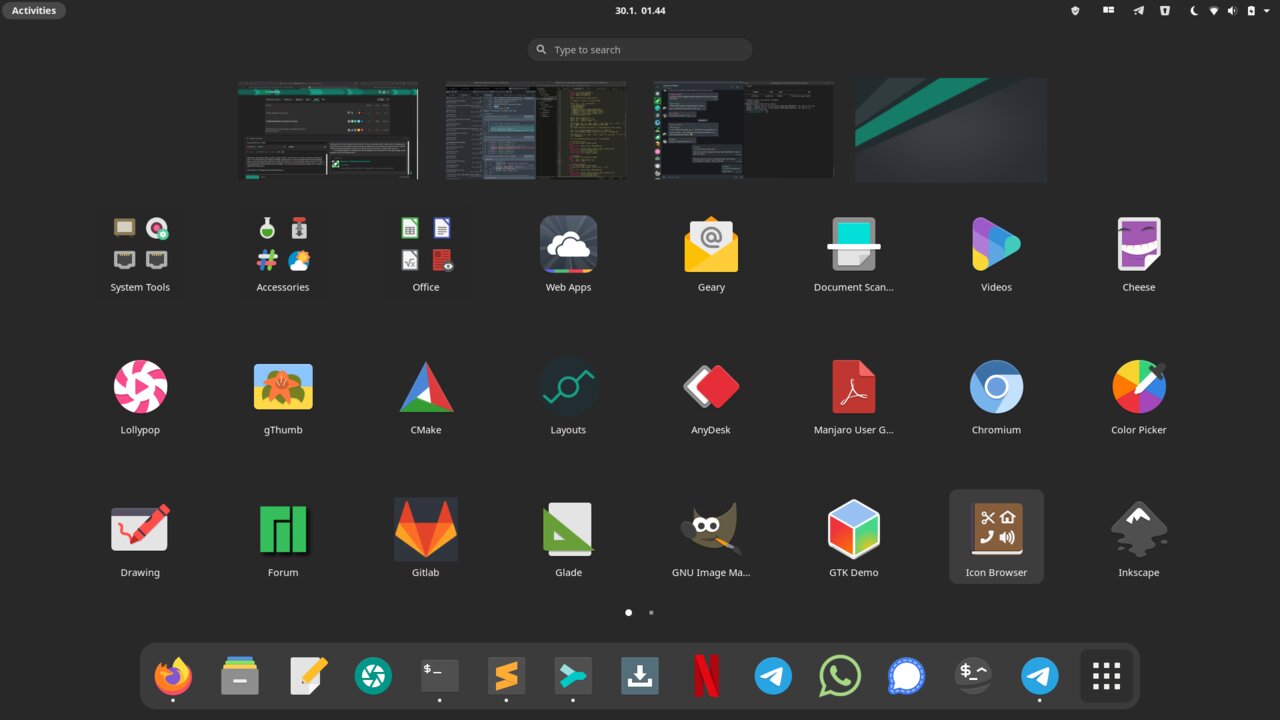Launch gThumb image viewer

point(282,385)
